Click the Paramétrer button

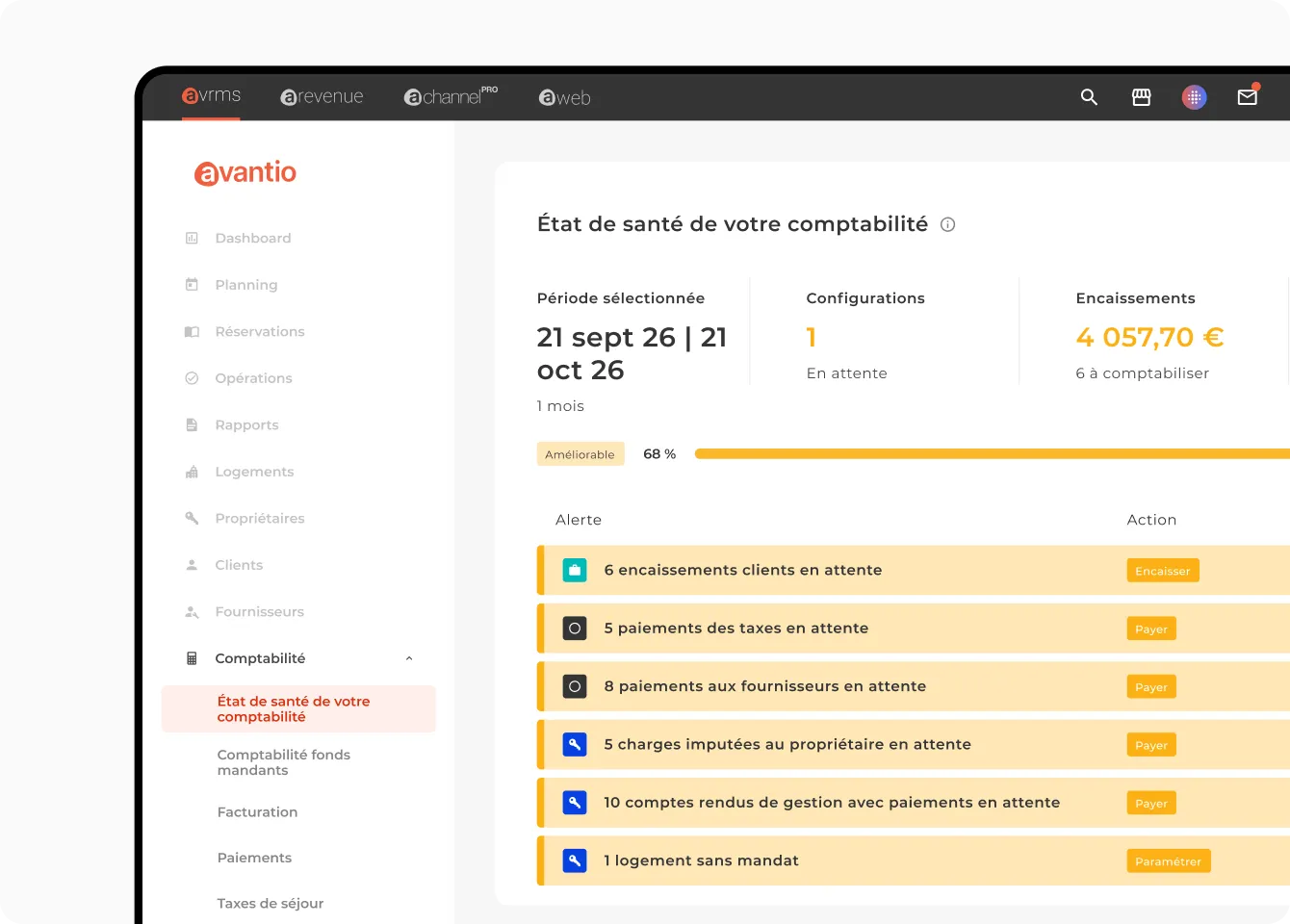[1169, 861]
